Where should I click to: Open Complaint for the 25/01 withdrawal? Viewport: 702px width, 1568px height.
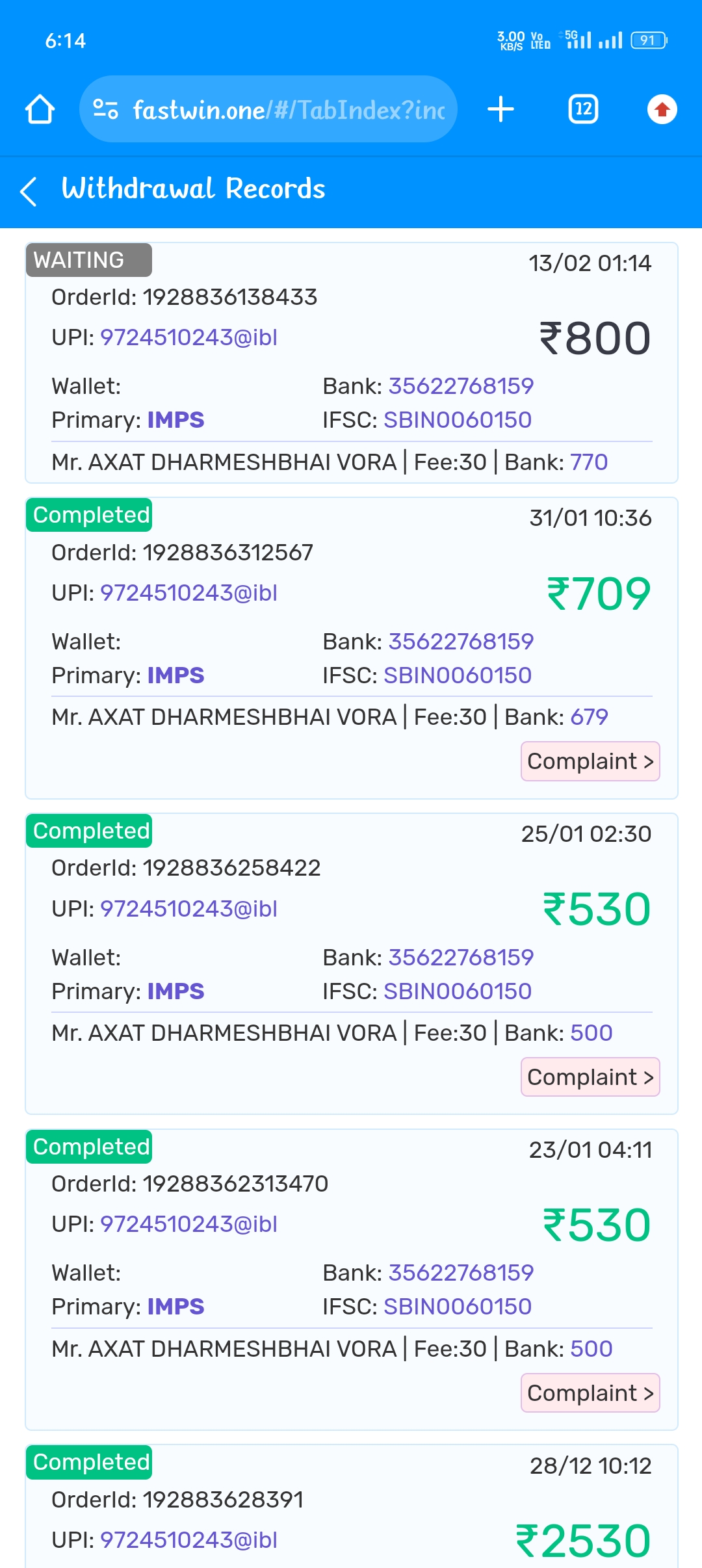[x=590, y=1077]
